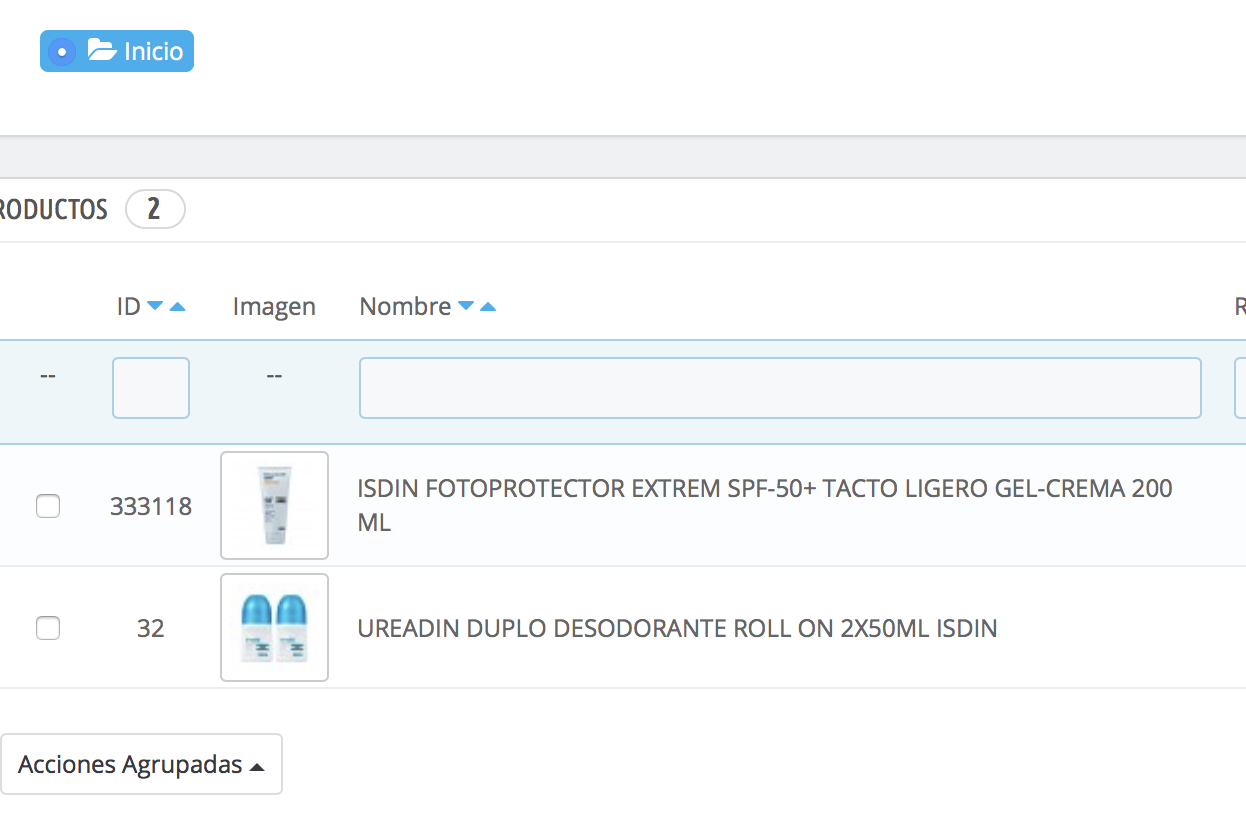Click the products count badge showing 2
Viewport: 1246px width, 830px height.
155,210
